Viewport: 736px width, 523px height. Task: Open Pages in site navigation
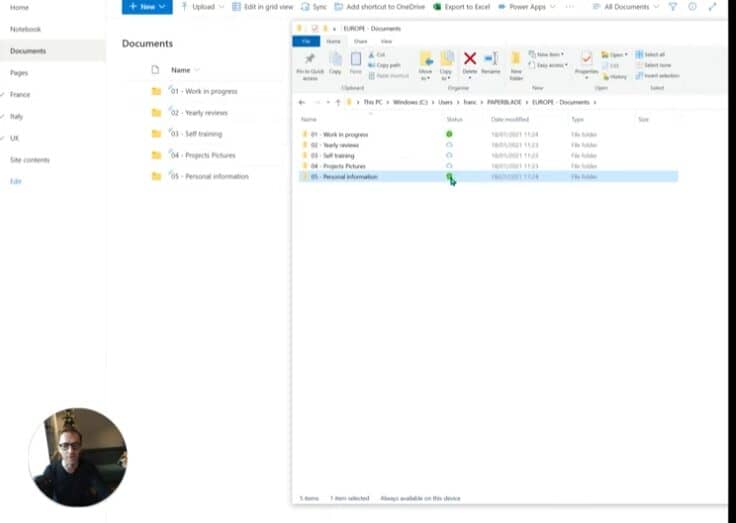tap(19, 73)
